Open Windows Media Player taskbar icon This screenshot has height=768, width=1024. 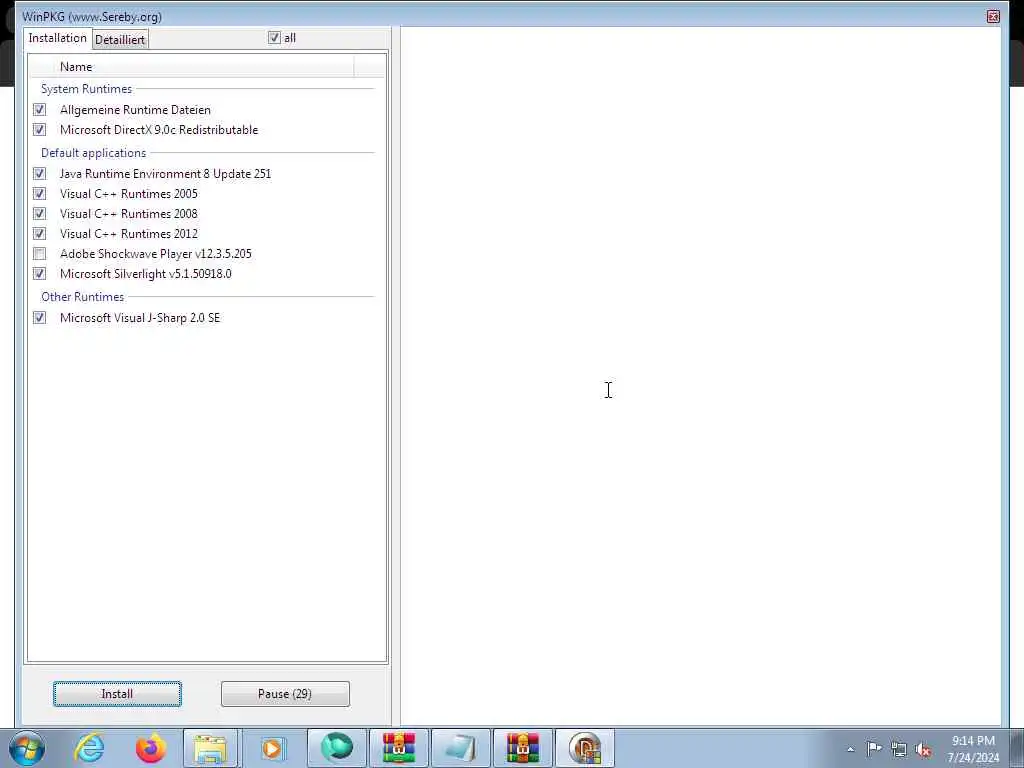pyautogui.click(x=272, y=748)
